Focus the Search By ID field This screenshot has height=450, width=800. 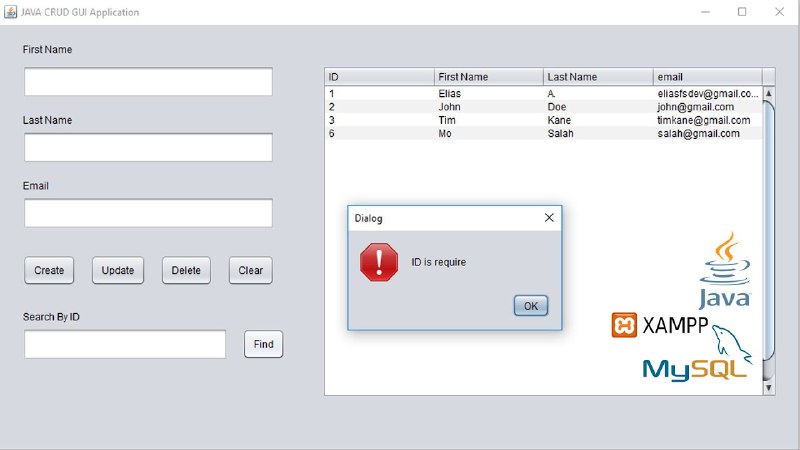pyautogui.click(x=125, y=344)
